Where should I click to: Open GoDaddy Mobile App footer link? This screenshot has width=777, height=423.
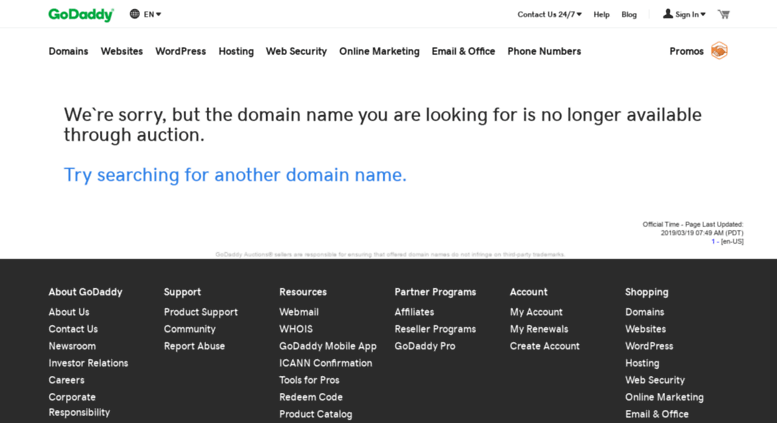[328, 346]
